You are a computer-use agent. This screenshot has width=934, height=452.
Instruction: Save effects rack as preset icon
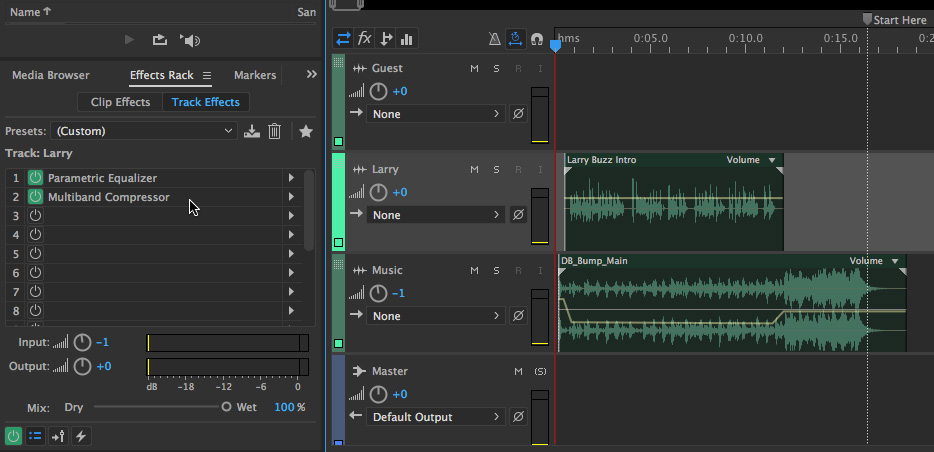(x=252, y=131)
